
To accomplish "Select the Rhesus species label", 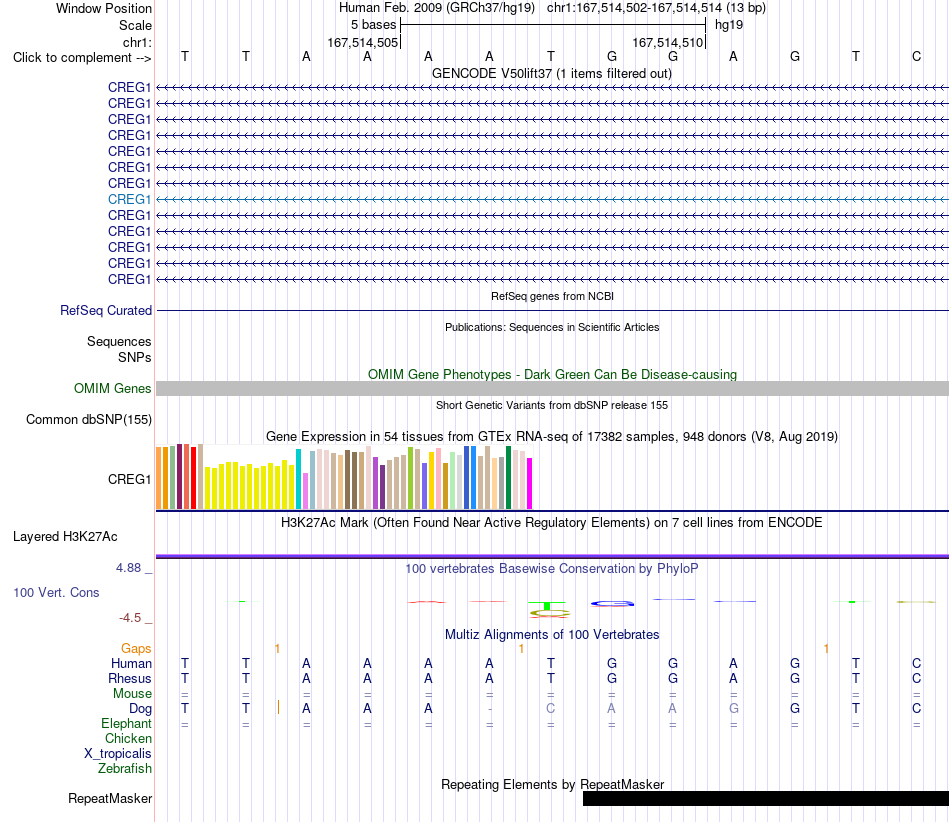I will tap(130, 678).
